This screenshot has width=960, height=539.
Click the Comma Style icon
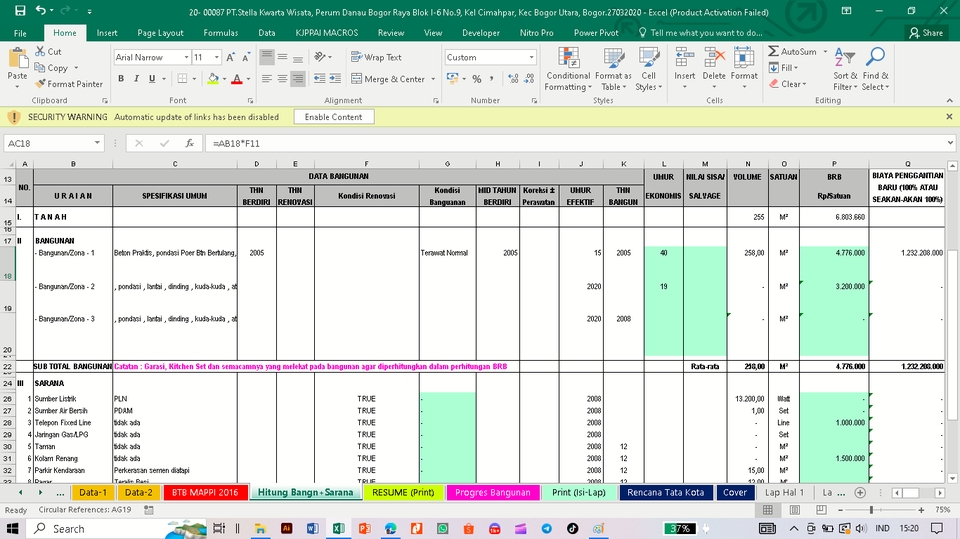tap(492, 78)
